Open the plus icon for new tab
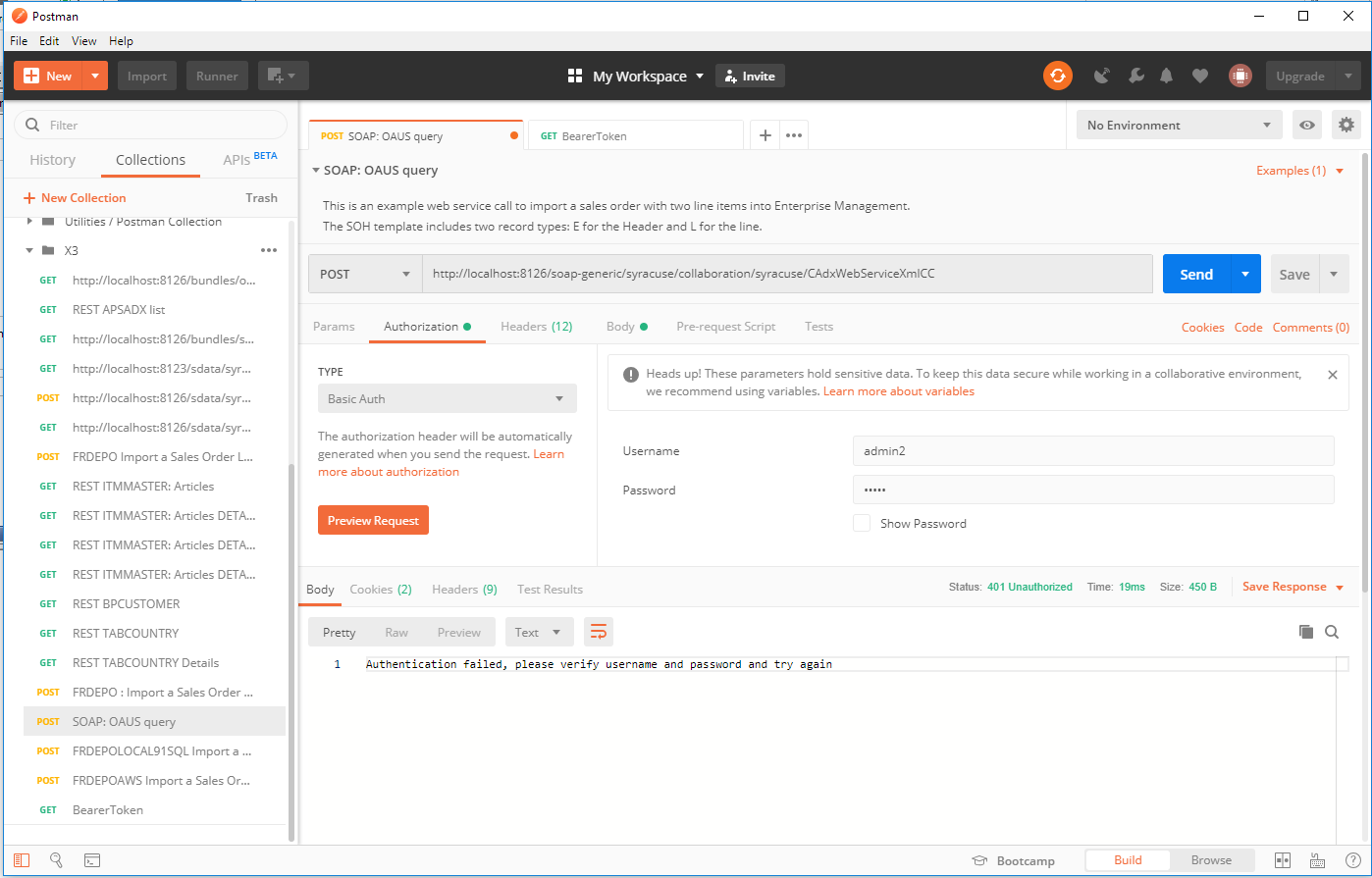This screenshot has width=1372, height=878. [765, 135]
